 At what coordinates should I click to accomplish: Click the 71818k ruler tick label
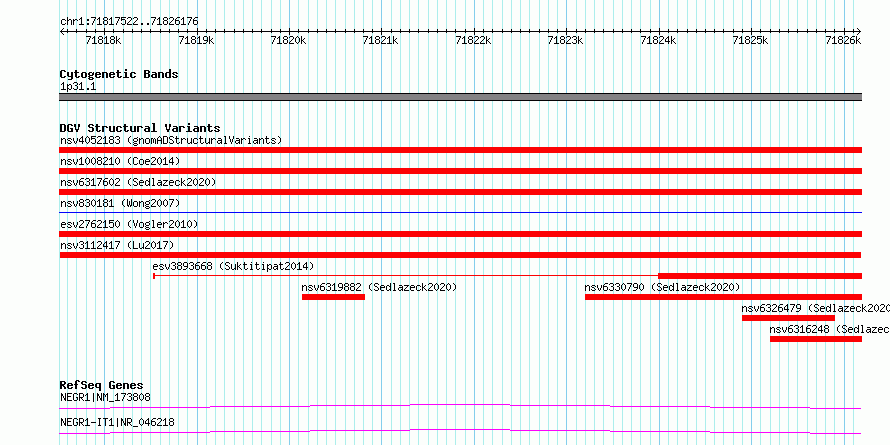[x=103, y=40]
